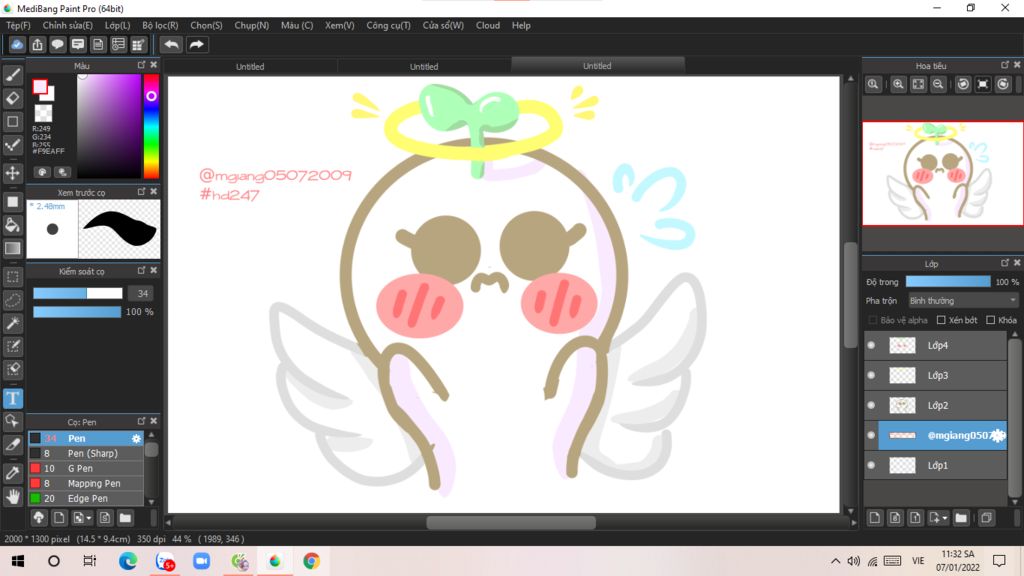Enable the Khóa checkbox

click(991, 320)
